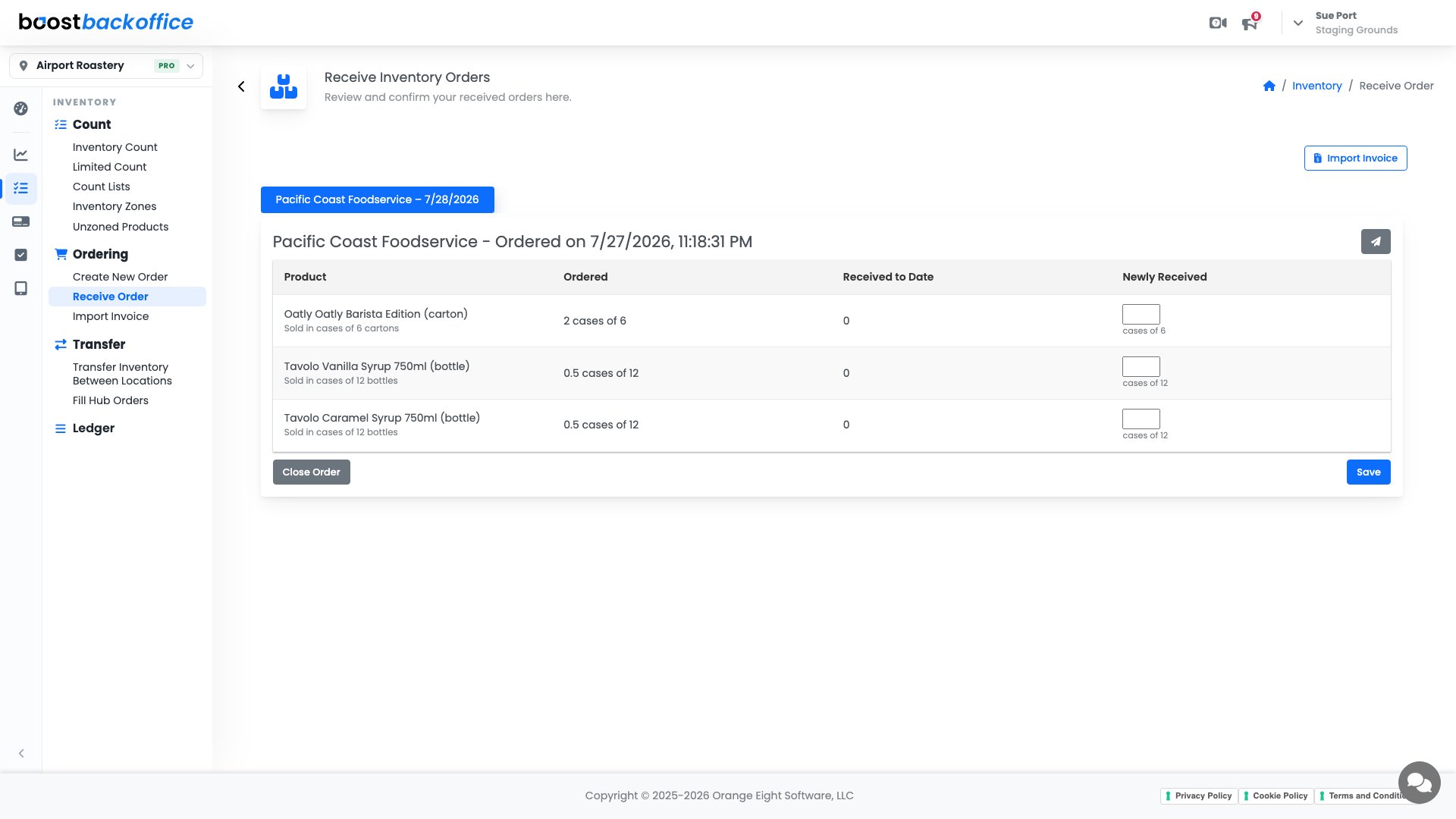The image size is (1456, 819).
Task: Focus the Oatly Barista newly received field
Action: [x=1141, y=314]
